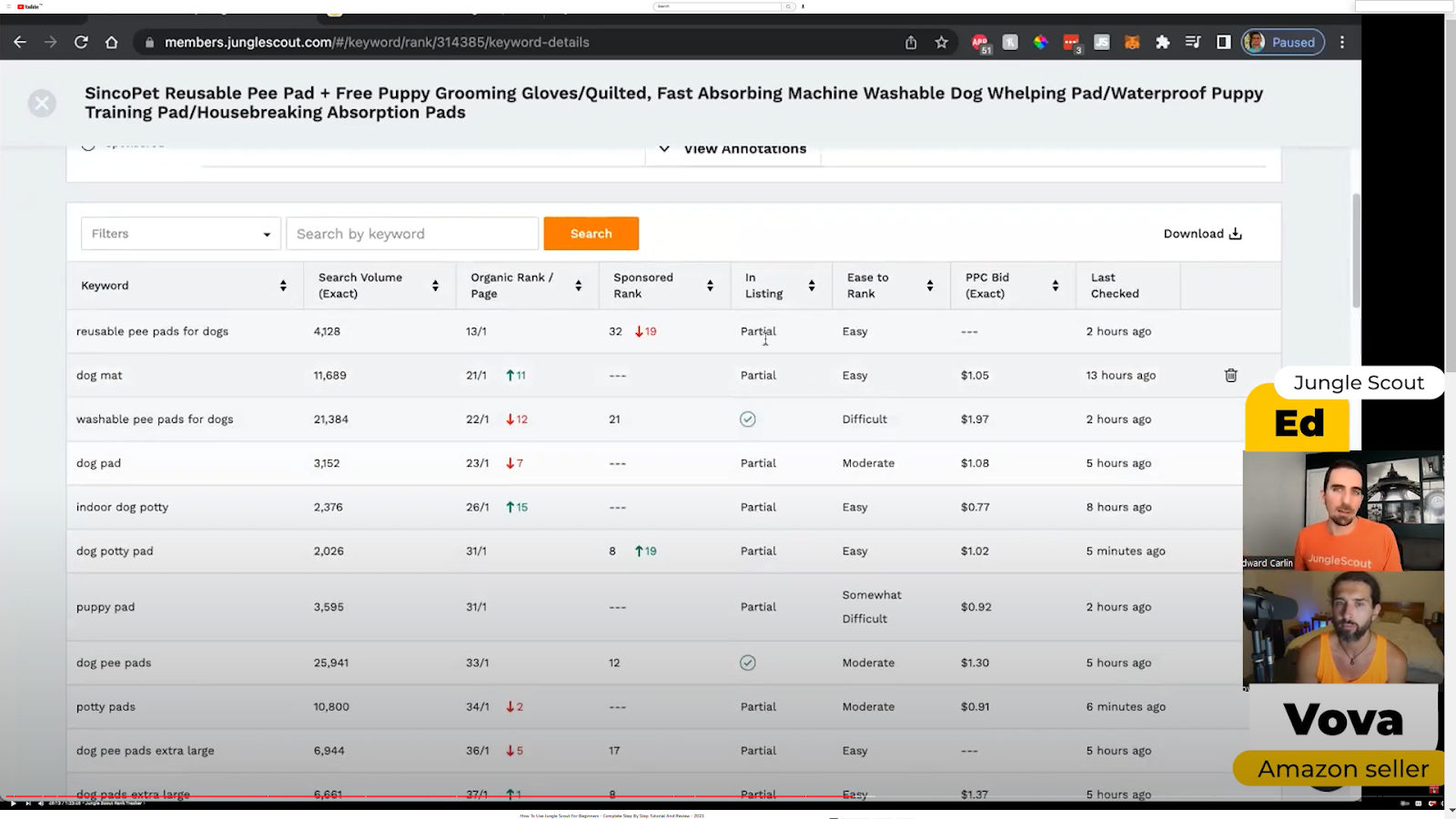Reload the Jungle Scout page

point(81,42)
